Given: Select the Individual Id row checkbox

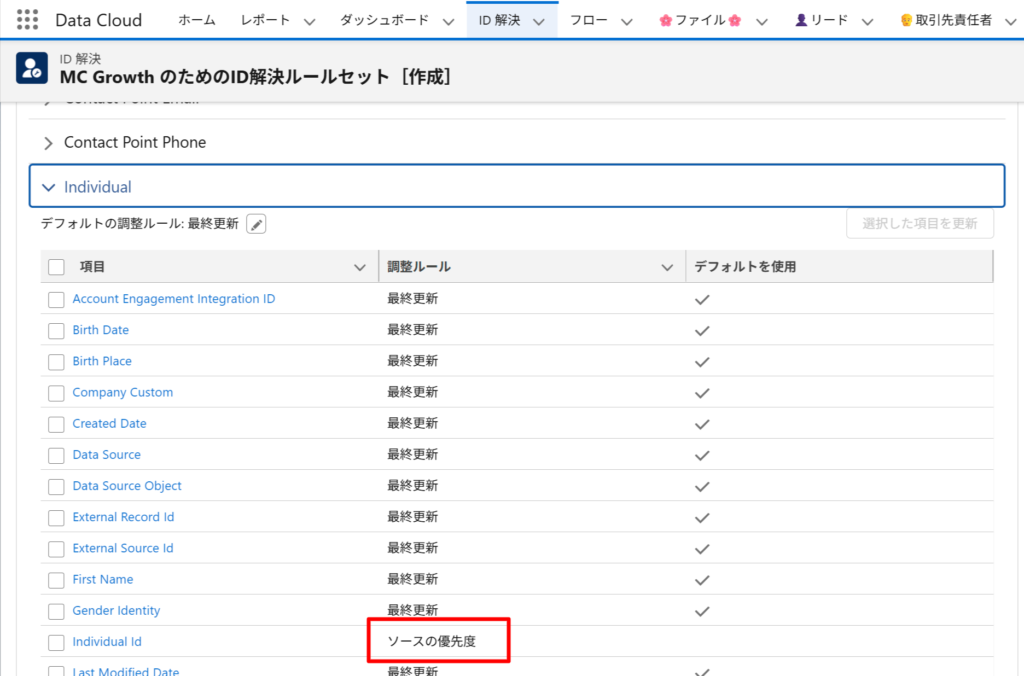Looking at the screenshot, I should point(56,643).
